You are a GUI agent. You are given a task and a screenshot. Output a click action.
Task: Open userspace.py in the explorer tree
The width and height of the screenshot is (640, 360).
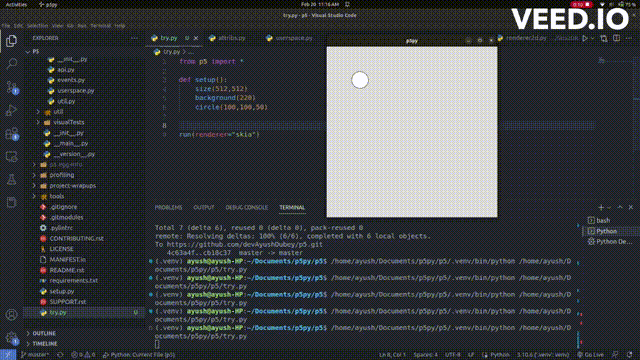(84, 91)
